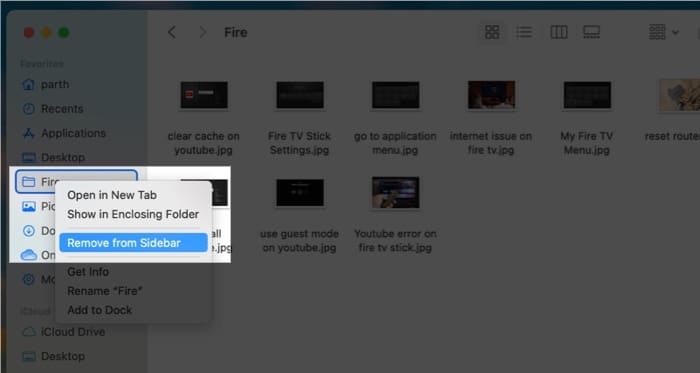Screen dimensions: 700x373
Task: Select reset router image thumbnail
Action: pyautogui.click(x=679, y=95)
